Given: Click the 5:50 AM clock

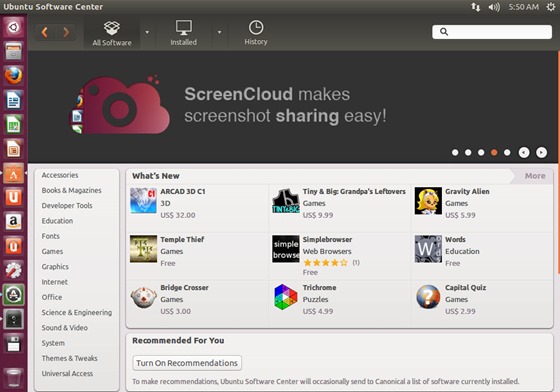Looking at the screenshot, I should tap(524, 7).
